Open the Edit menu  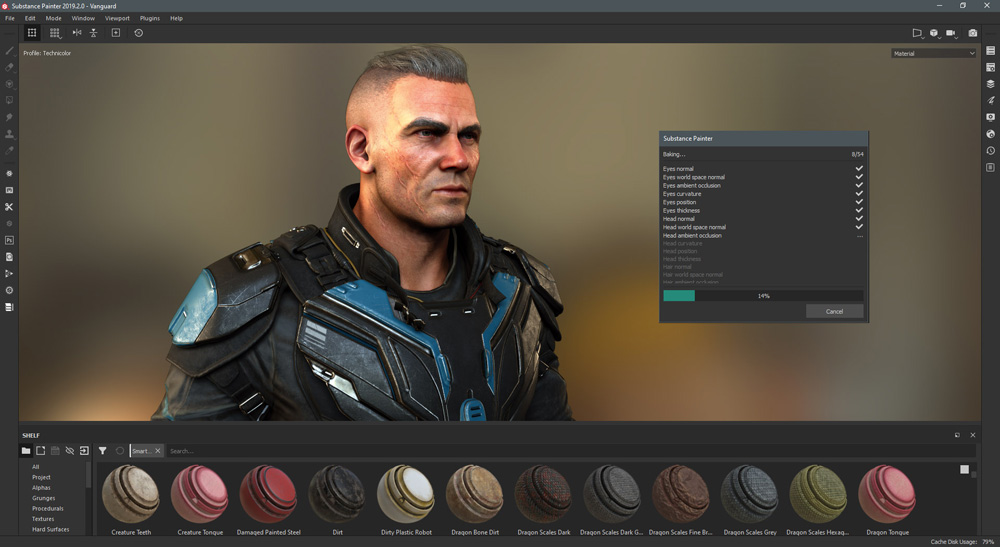pyautogui.click(x=30, y=18)
